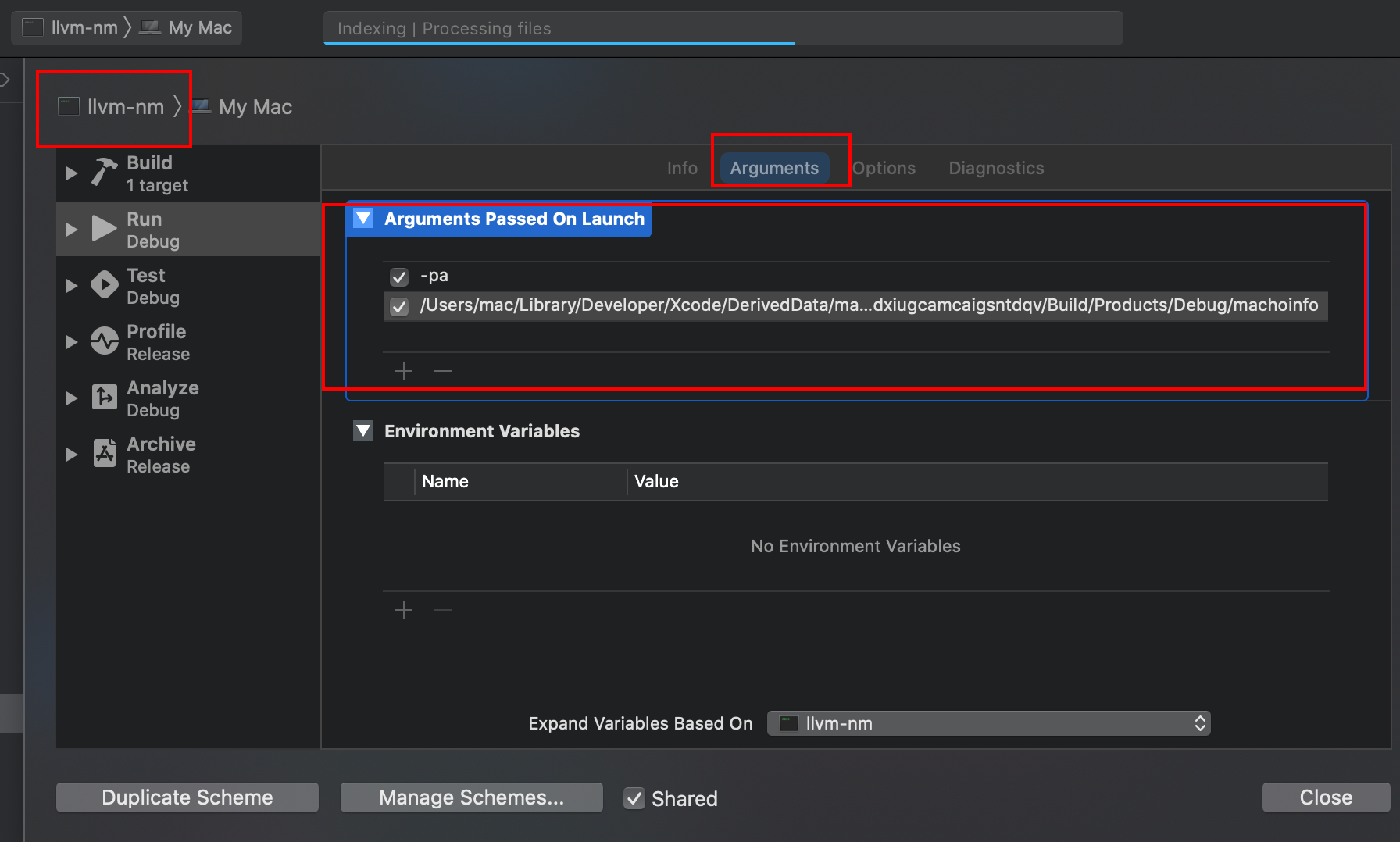Select the Arguments tab
The height and width of the screenshot is (842, 1400).
(x=774, y=168)
